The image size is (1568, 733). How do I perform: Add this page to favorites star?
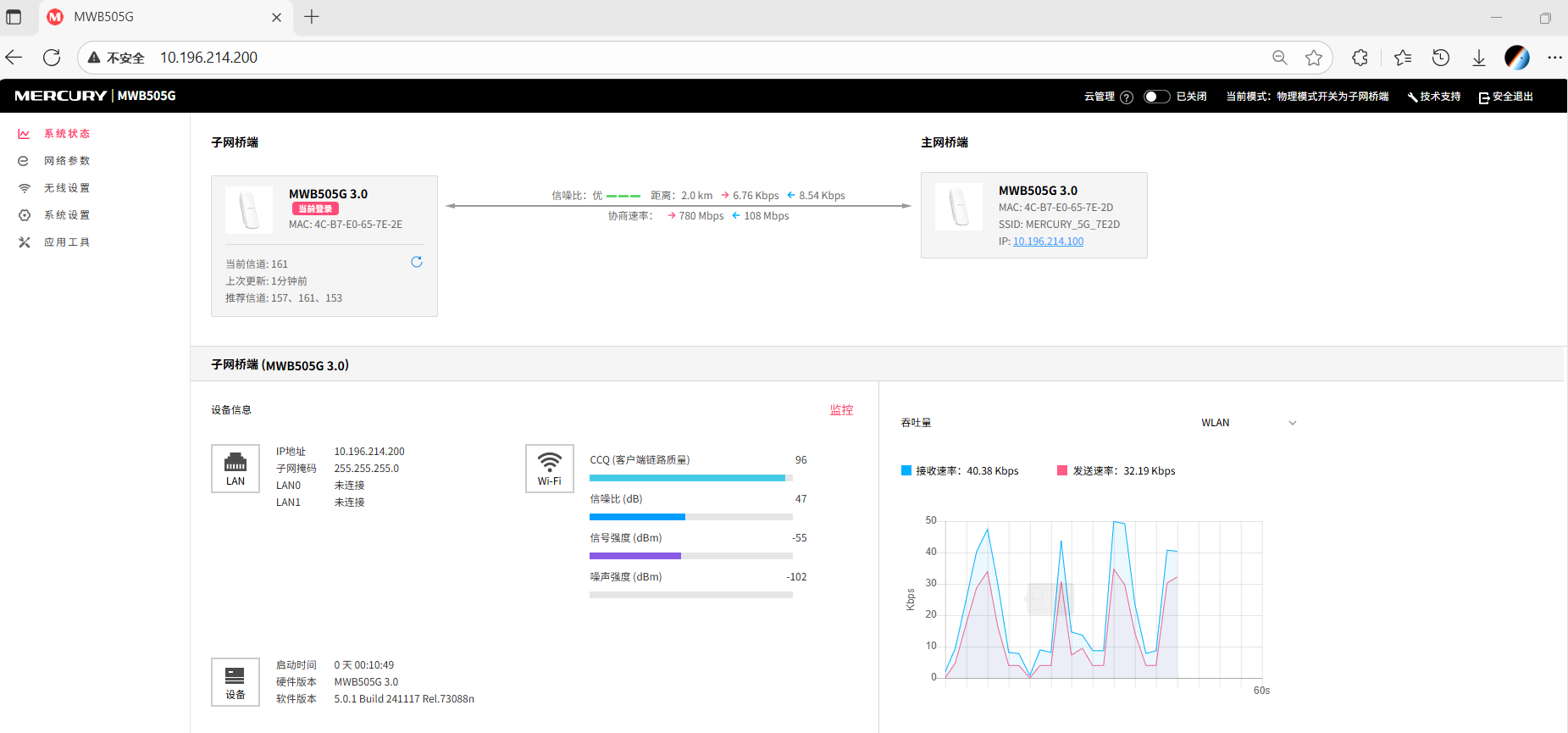pos(1314,58)
